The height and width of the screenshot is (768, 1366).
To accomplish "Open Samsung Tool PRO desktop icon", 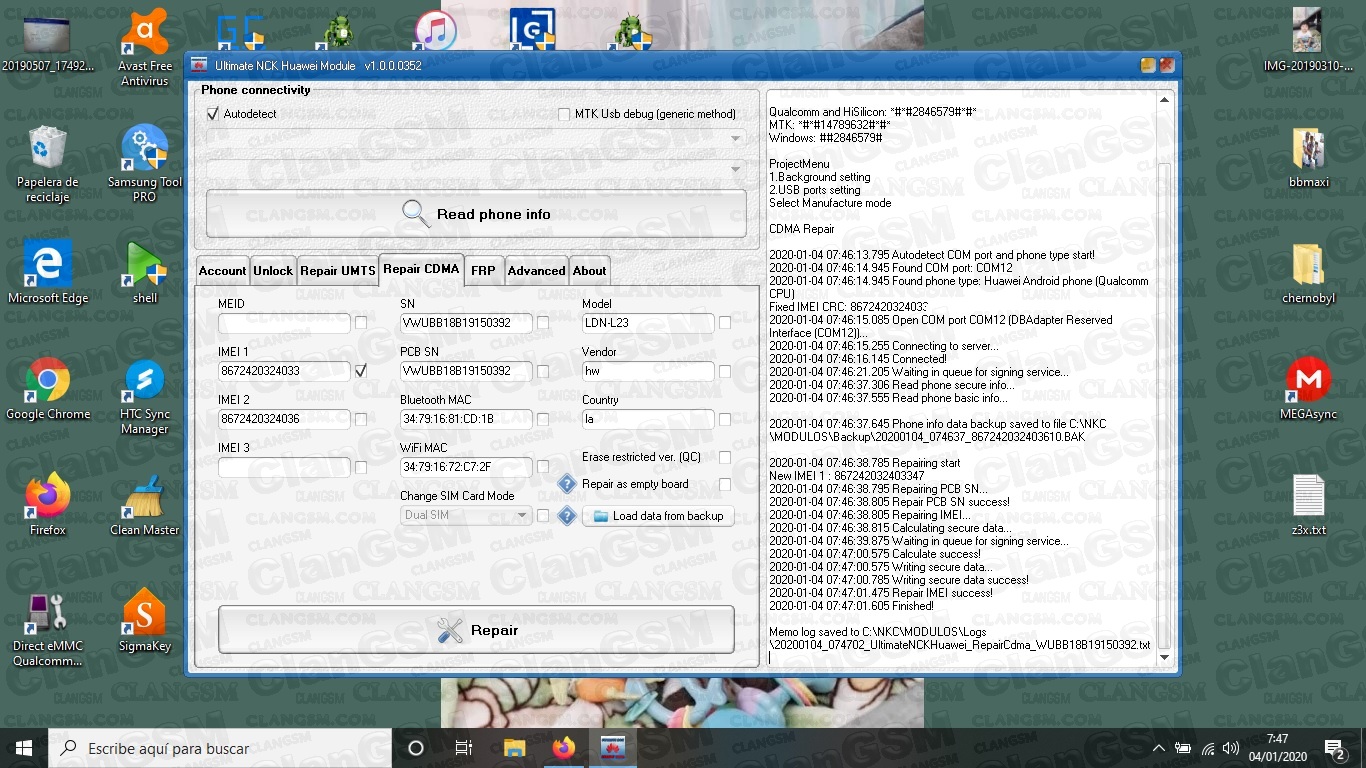I will [x=145, y=164].
